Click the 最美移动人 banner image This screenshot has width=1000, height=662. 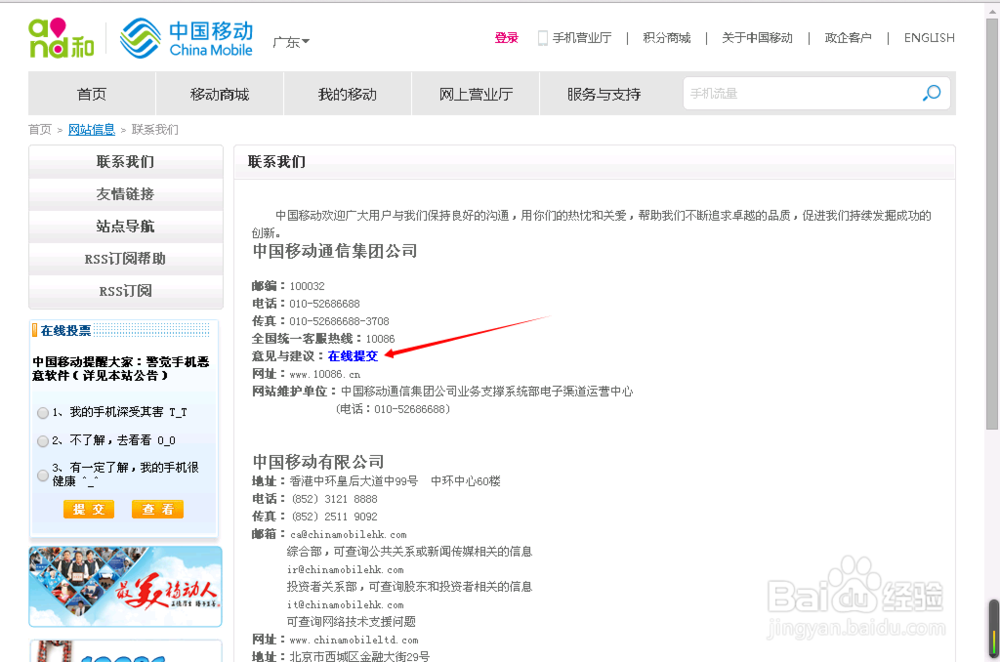click(x=124, y=586)
